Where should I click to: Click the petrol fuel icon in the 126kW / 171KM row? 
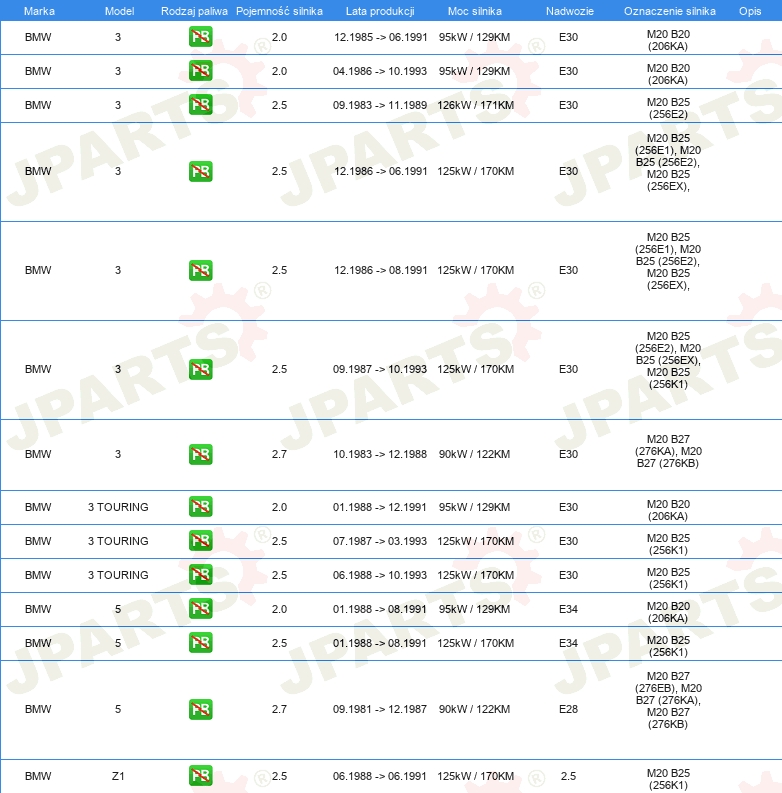pyautogui.click(x=200, y=105)
